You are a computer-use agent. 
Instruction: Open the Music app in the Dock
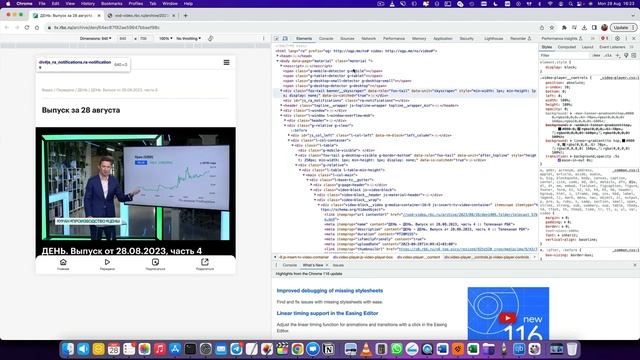pyautogui.click(x=160, y=349)
